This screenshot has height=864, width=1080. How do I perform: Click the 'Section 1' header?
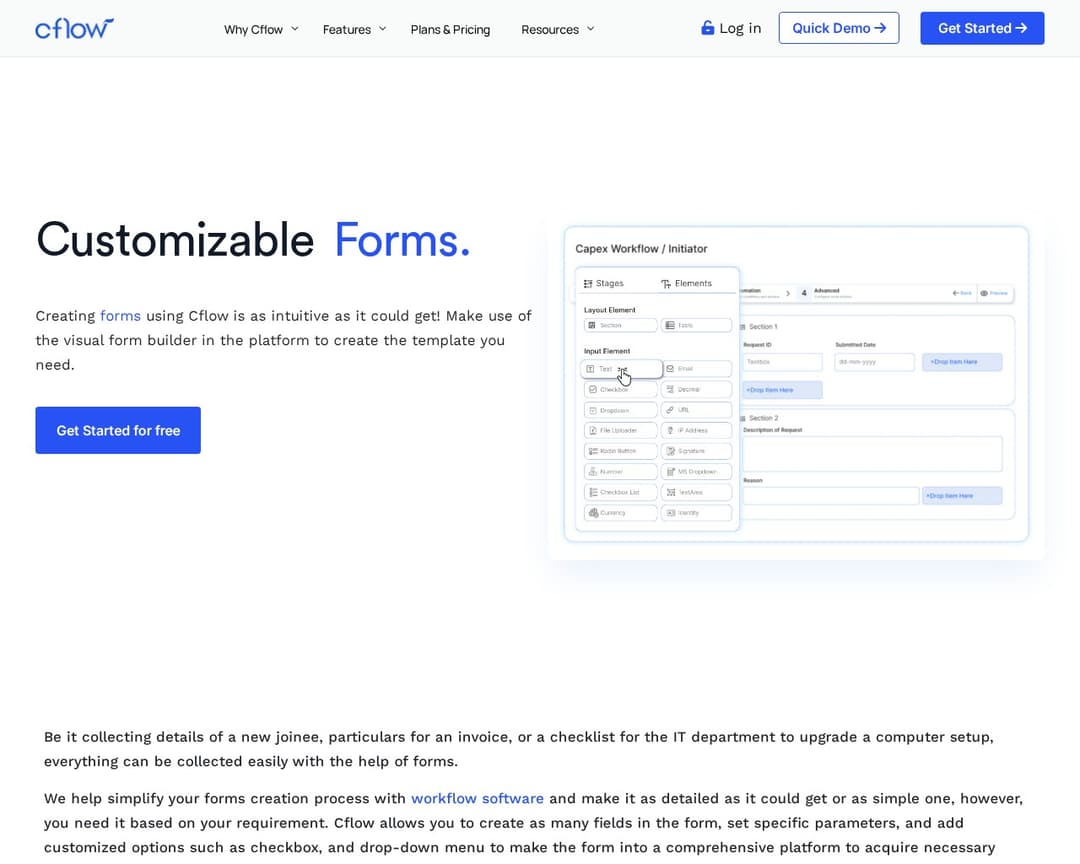[762, 327]
